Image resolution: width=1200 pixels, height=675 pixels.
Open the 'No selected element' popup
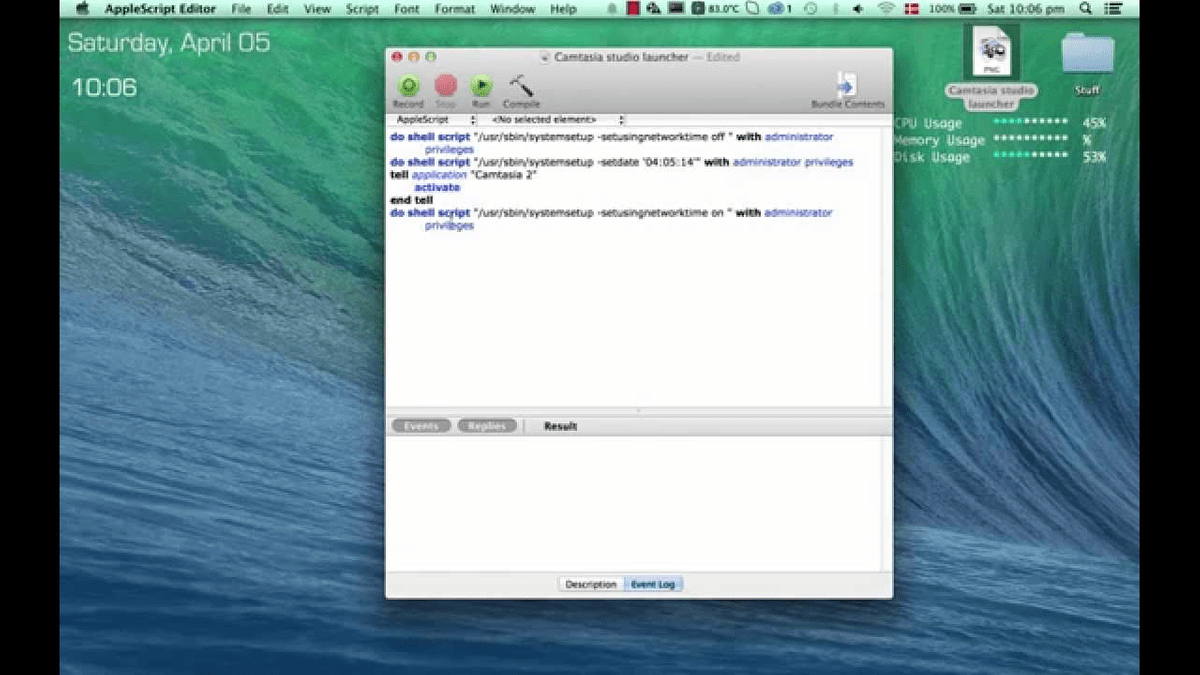pos(555,120)
